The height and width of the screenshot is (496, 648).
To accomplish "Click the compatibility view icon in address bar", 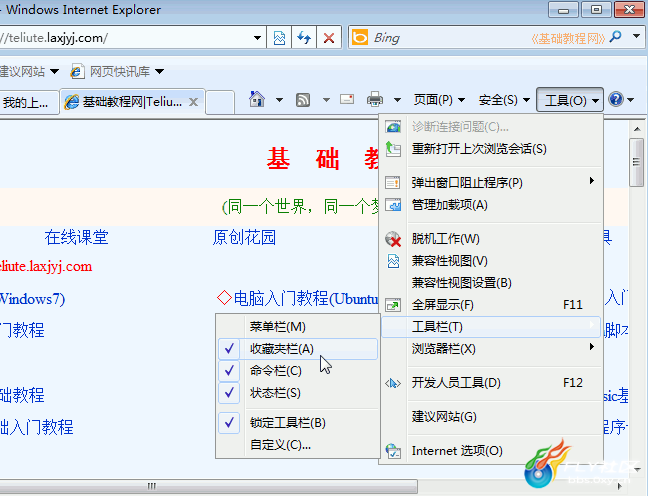I will 279,38.
